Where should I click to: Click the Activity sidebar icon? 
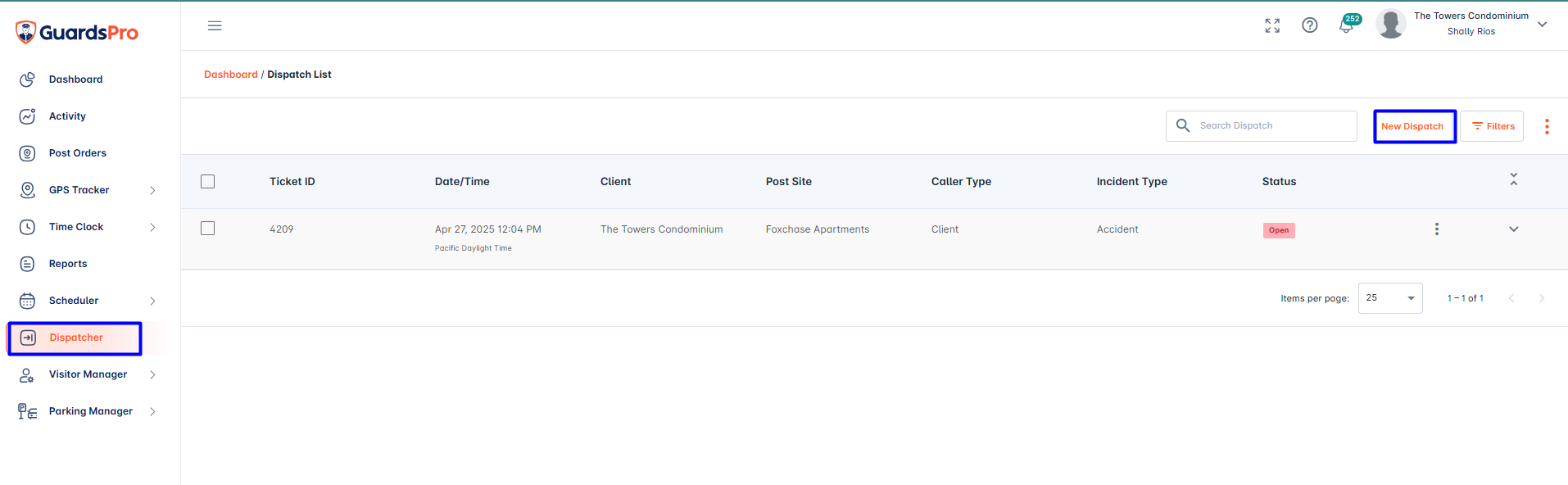(x=27, y=116)
